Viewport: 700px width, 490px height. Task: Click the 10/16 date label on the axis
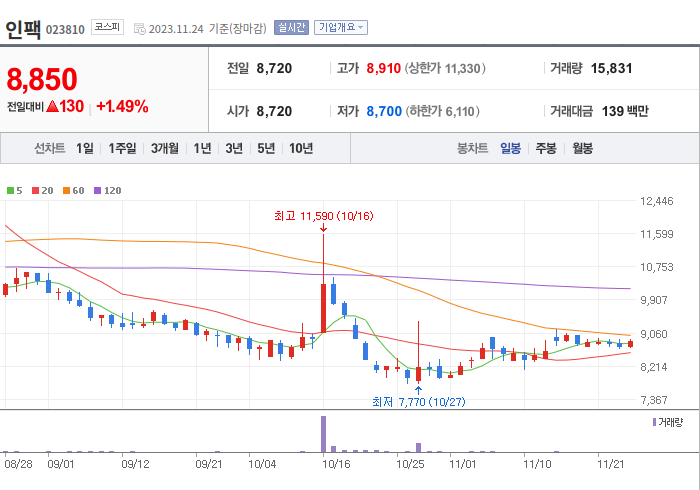coord(336,464)
